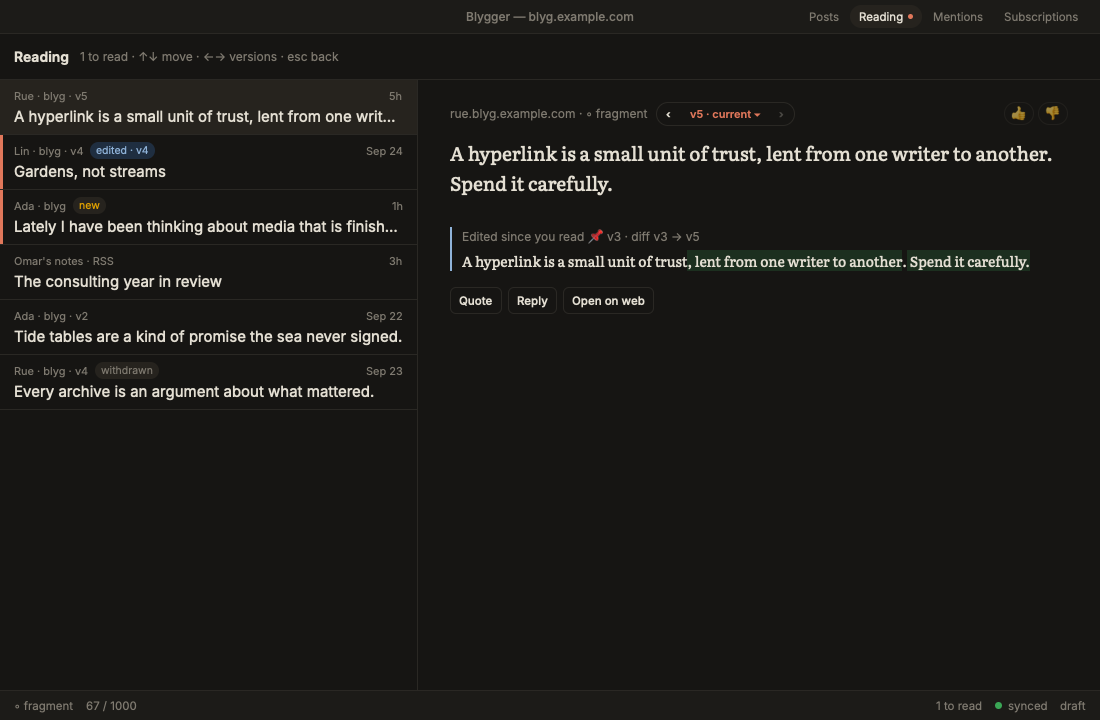The height and width of the screenshot is (720, 1100).
Task: Click the 'edited · v4' badge
Action: (x=122, y=151)
